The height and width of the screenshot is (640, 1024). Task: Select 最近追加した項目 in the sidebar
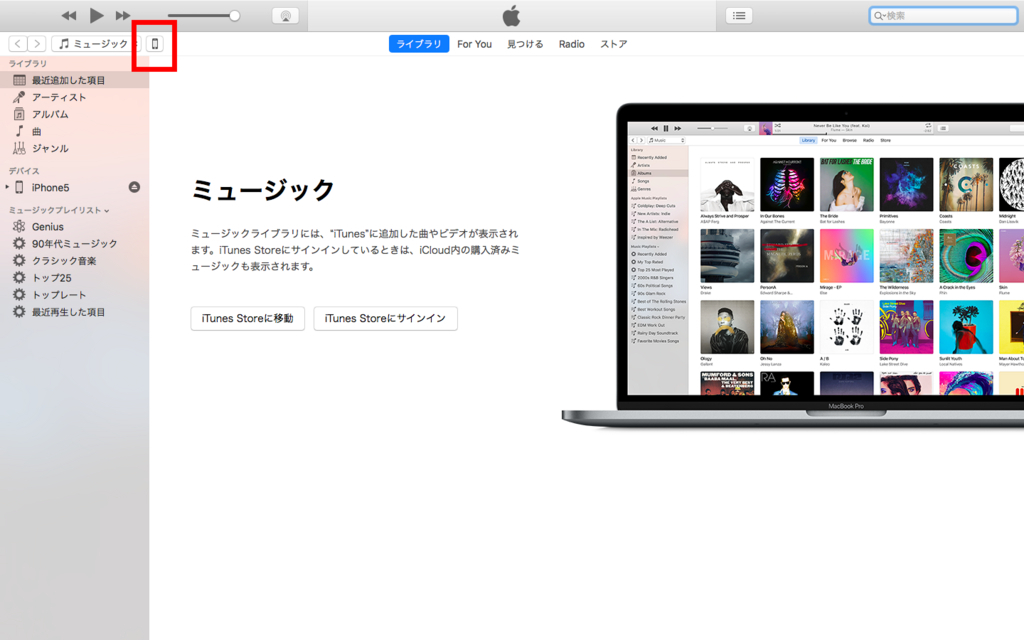point(74,80)
